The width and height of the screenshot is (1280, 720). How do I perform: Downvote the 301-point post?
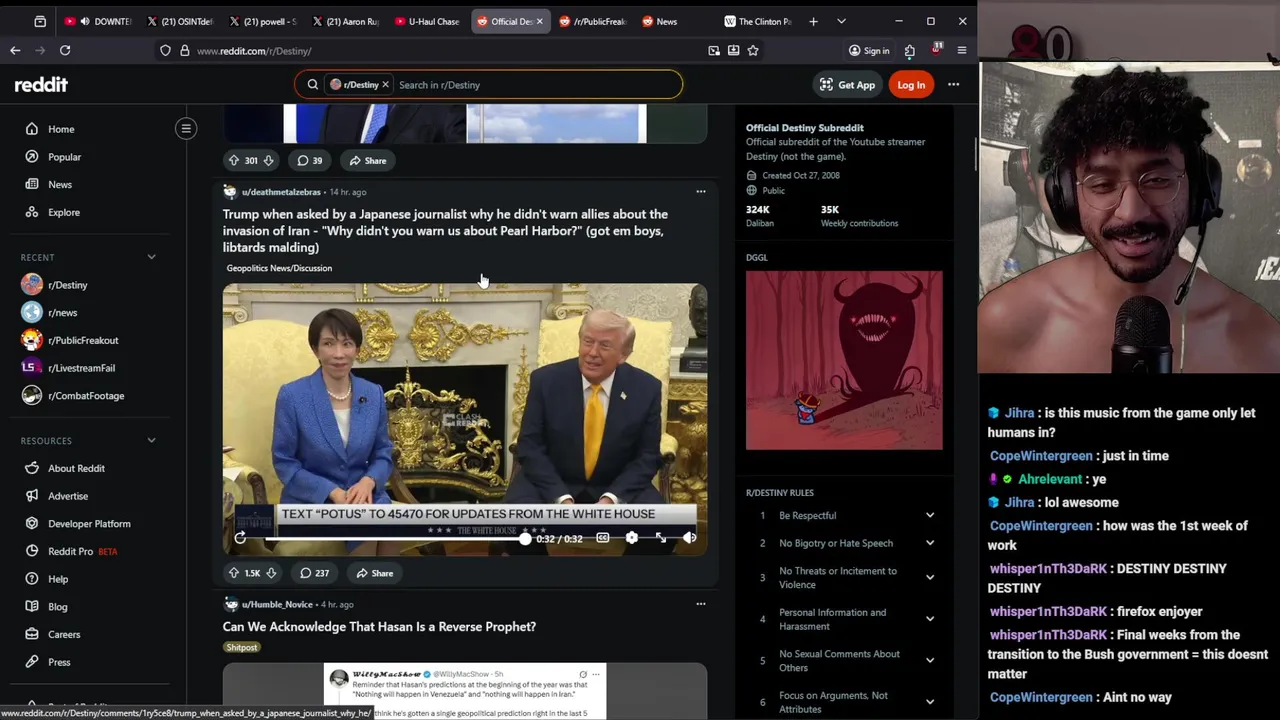pyautogui.click(x=268, y=160)
